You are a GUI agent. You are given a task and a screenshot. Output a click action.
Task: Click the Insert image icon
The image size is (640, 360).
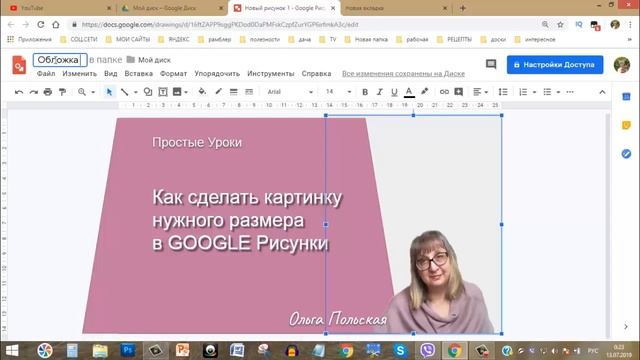pyautogui.click(x=177, y=92)
